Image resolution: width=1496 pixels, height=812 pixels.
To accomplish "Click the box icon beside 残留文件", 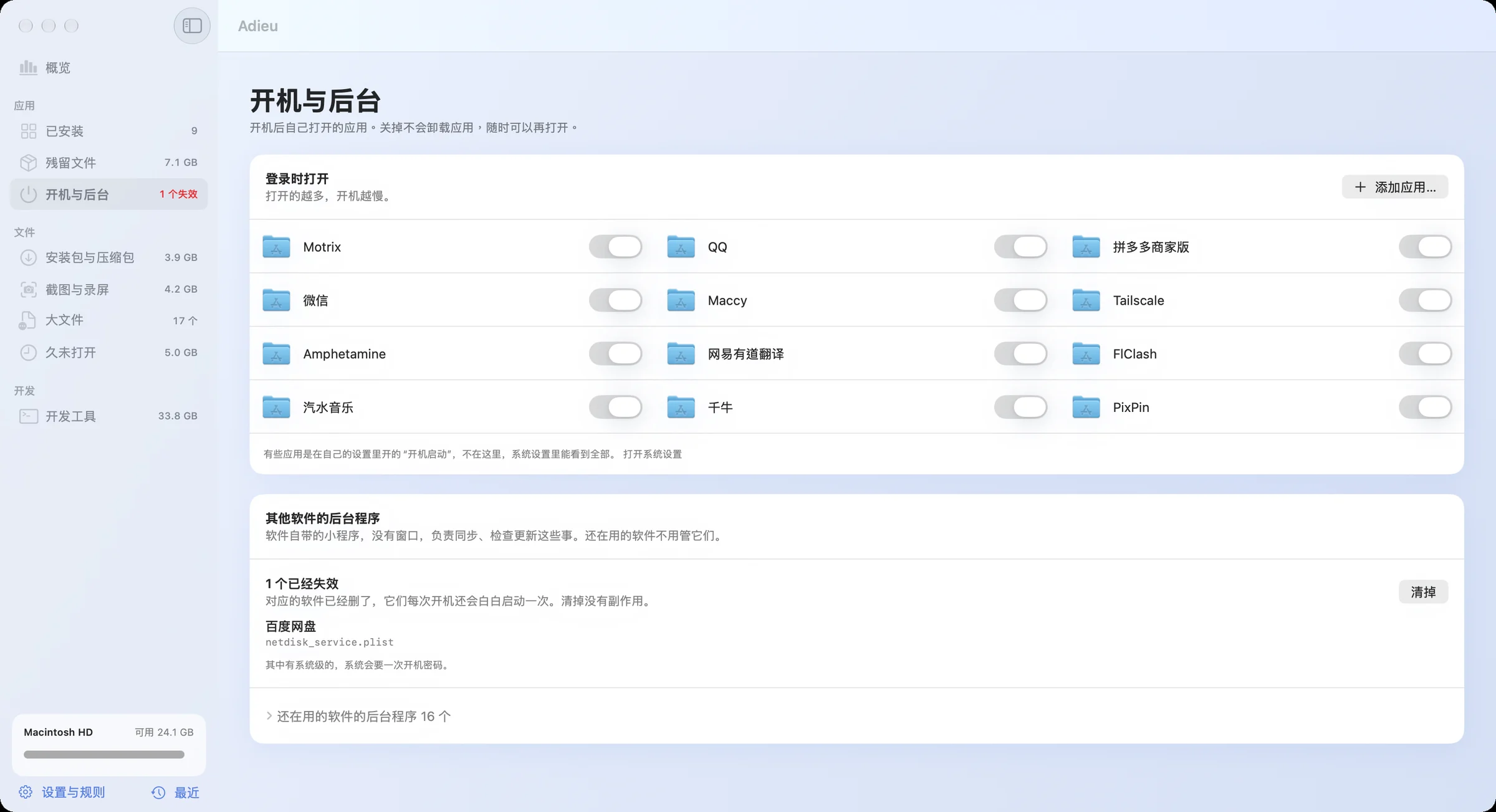I will 28,163.
